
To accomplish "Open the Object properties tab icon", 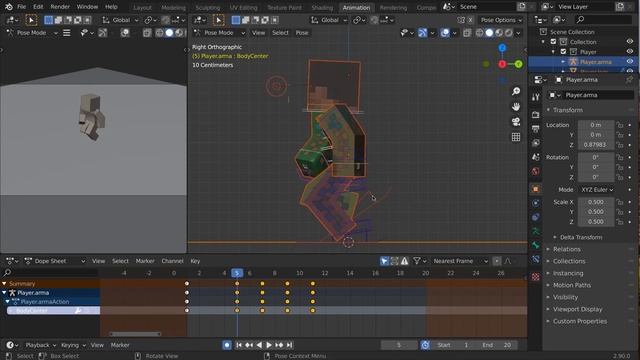I will [x=536, y=189].
